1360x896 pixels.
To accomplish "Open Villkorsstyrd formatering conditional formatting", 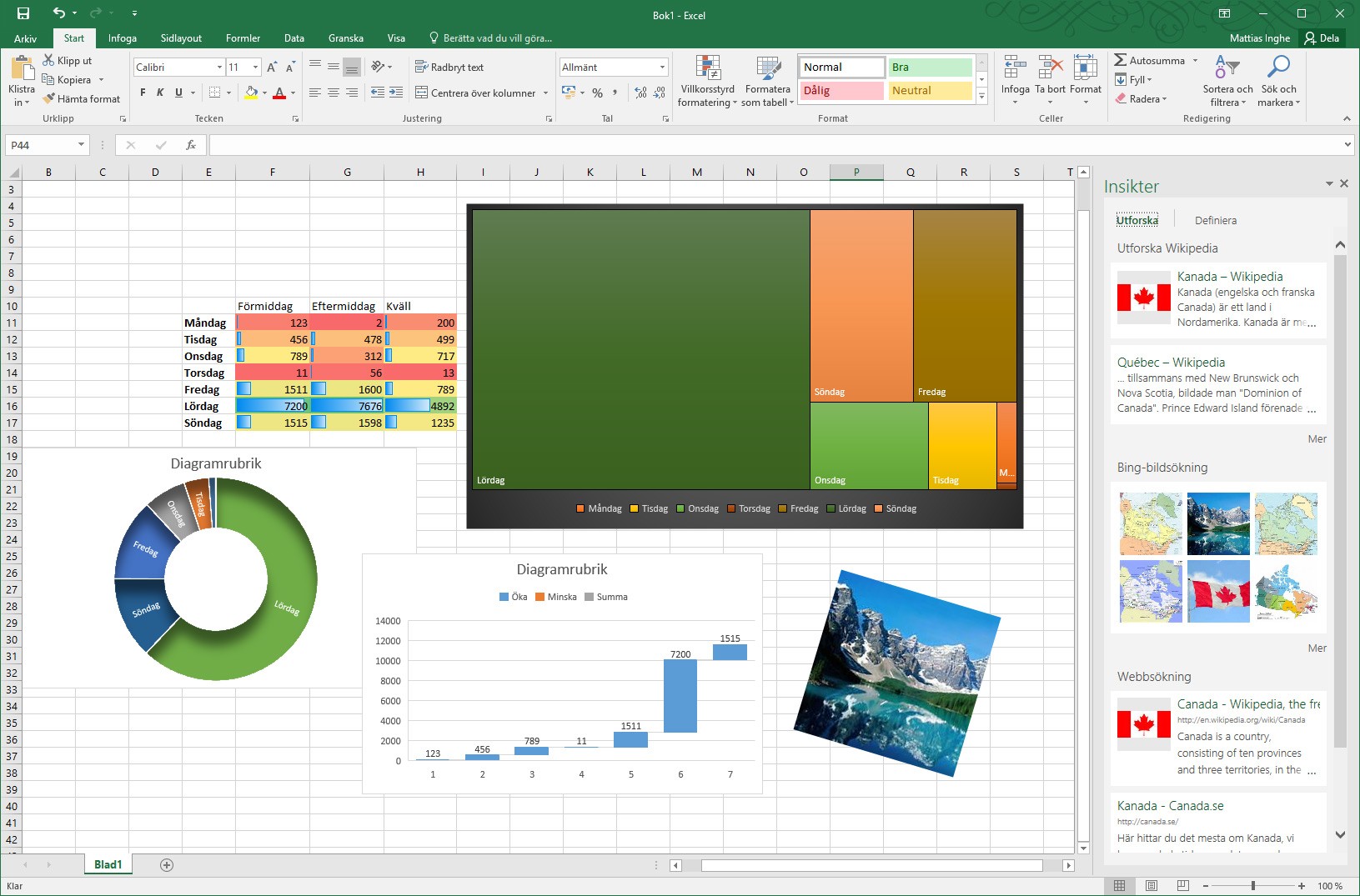I will click(x=707, y=79).
